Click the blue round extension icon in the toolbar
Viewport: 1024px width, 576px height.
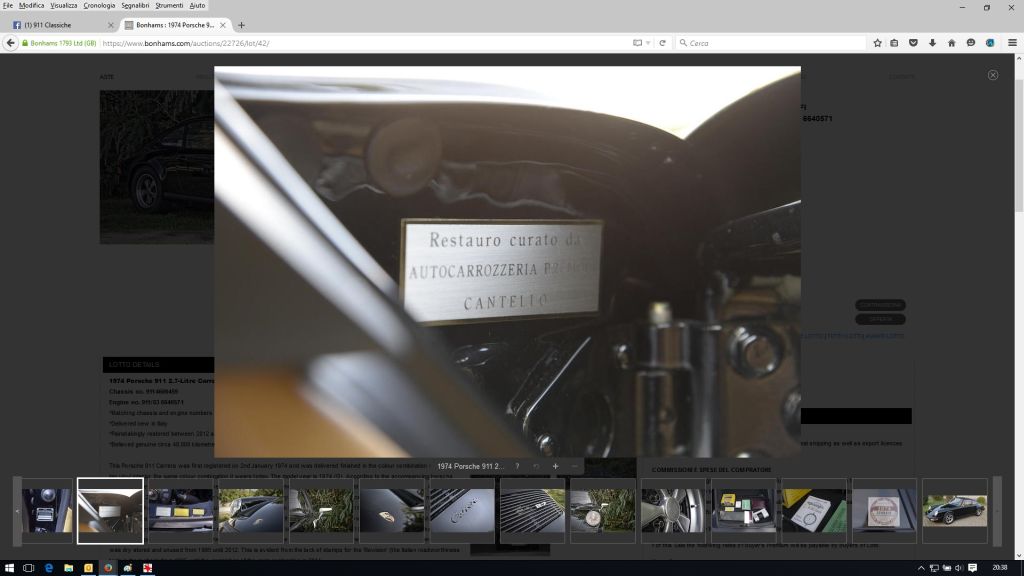pyautogui.click(x=990, y=43)
